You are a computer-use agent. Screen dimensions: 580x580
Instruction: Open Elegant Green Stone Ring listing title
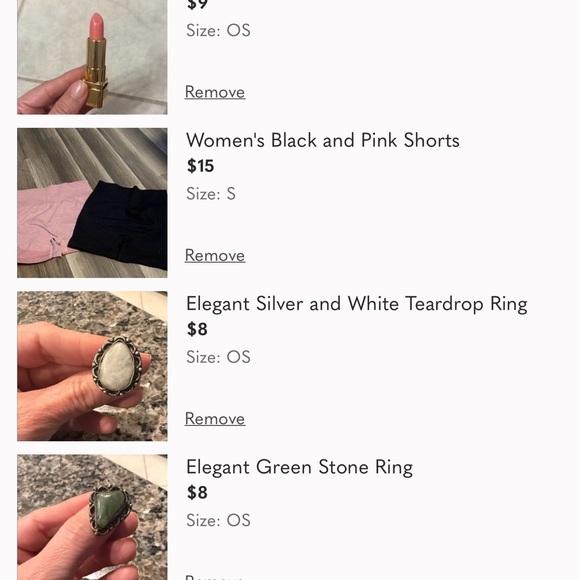tap(299, 467)
